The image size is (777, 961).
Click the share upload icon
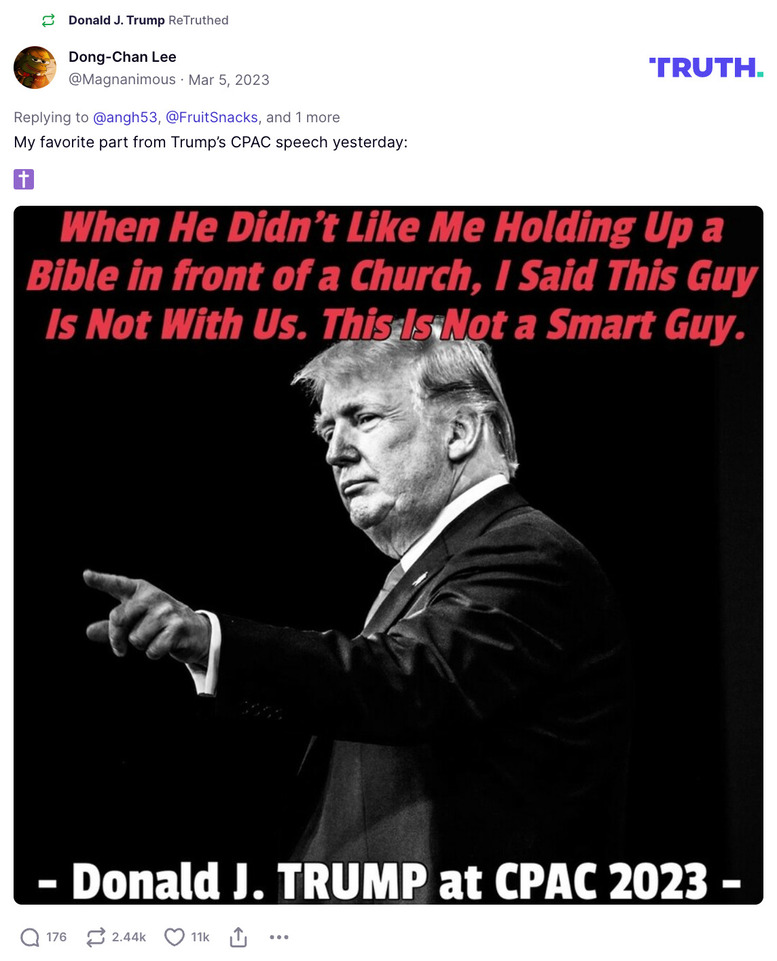point(238,937)
